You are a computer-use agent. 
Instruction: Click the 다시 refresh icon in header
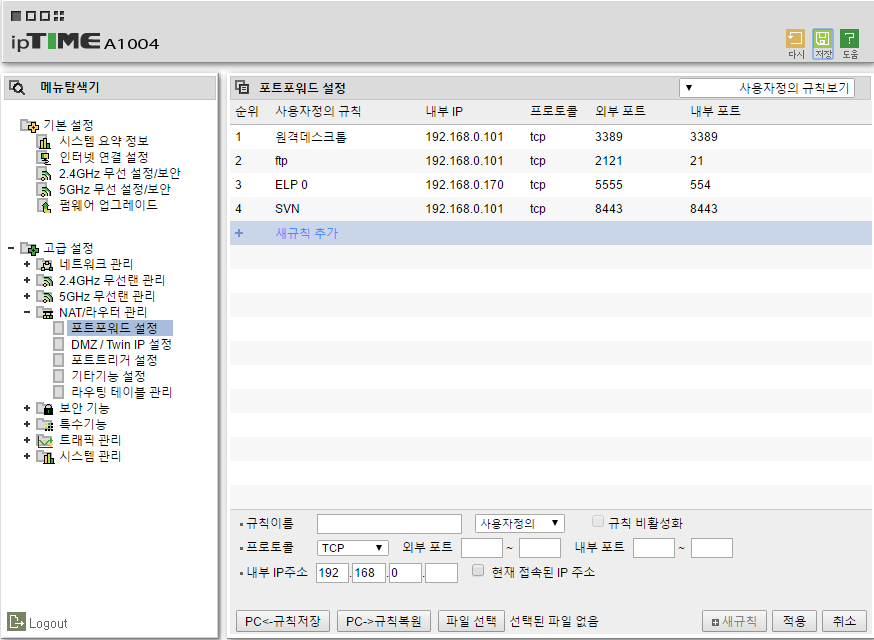[x=795, y=38]
